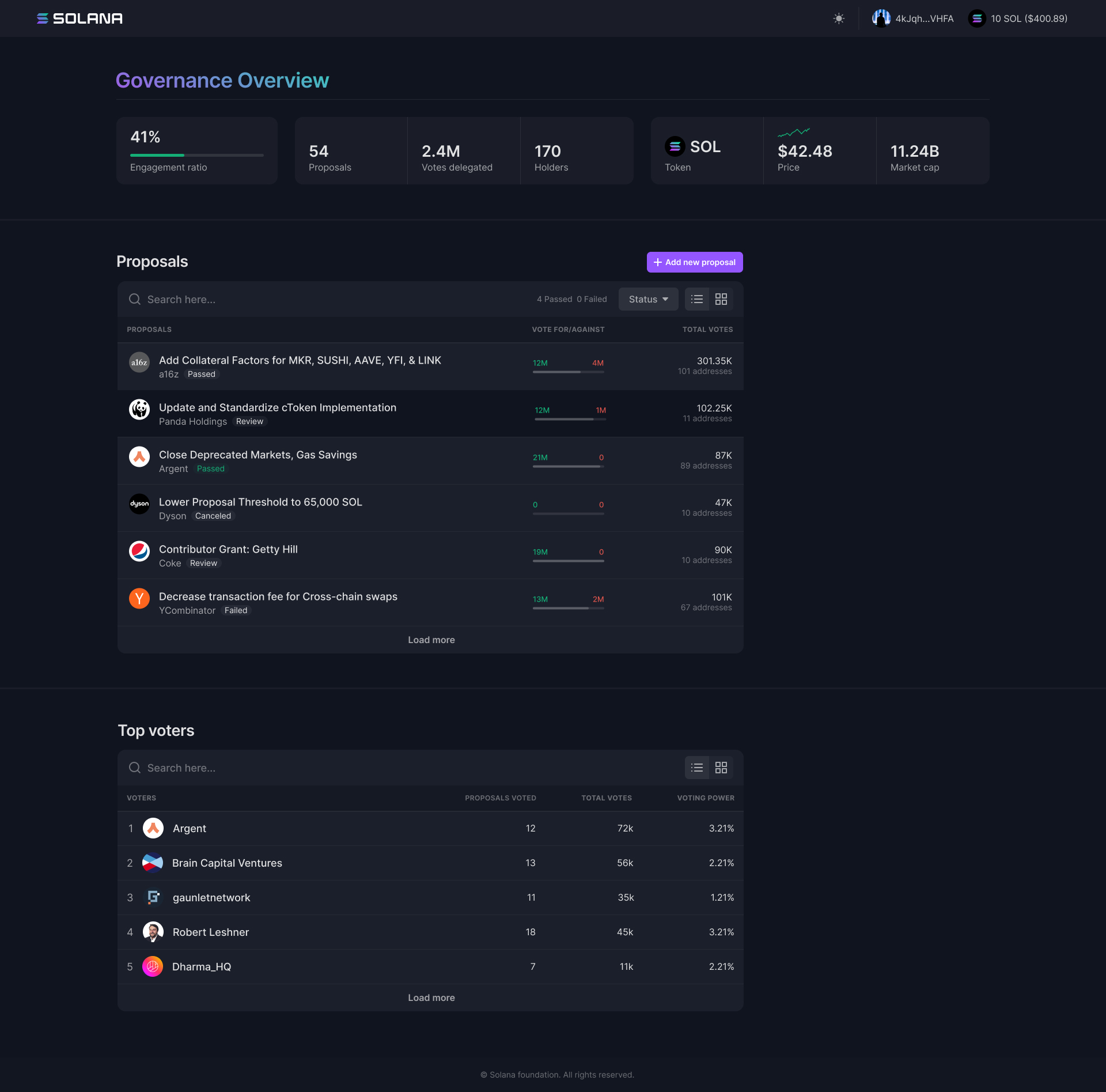Screen dimensions: 1106x1092
Task: Click 10 SOL ($400.89) balance
Action: tap(1029, 18)
